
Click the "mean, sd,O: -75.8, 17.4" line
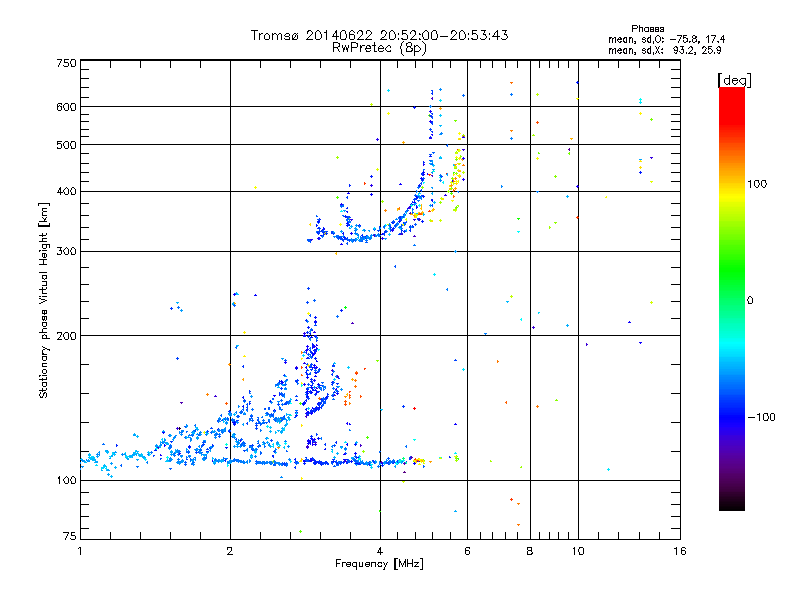click(x=666, y=39)
